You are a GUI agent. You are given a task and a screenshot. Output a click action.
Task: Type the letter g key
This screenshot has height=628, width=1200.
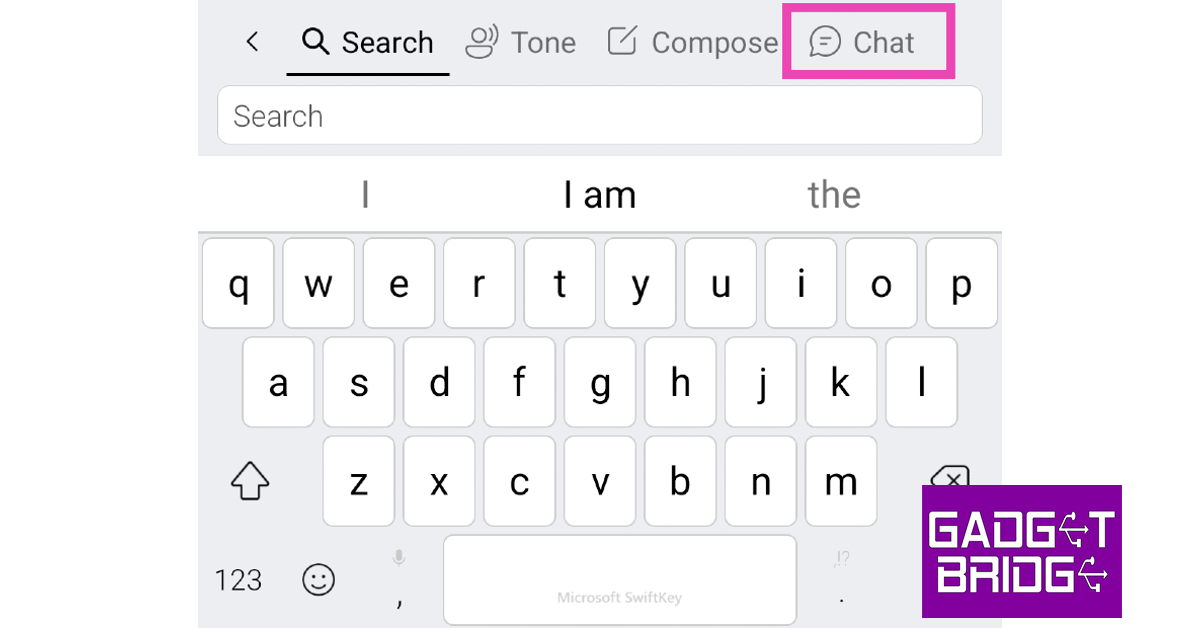[x=600, y=383]
